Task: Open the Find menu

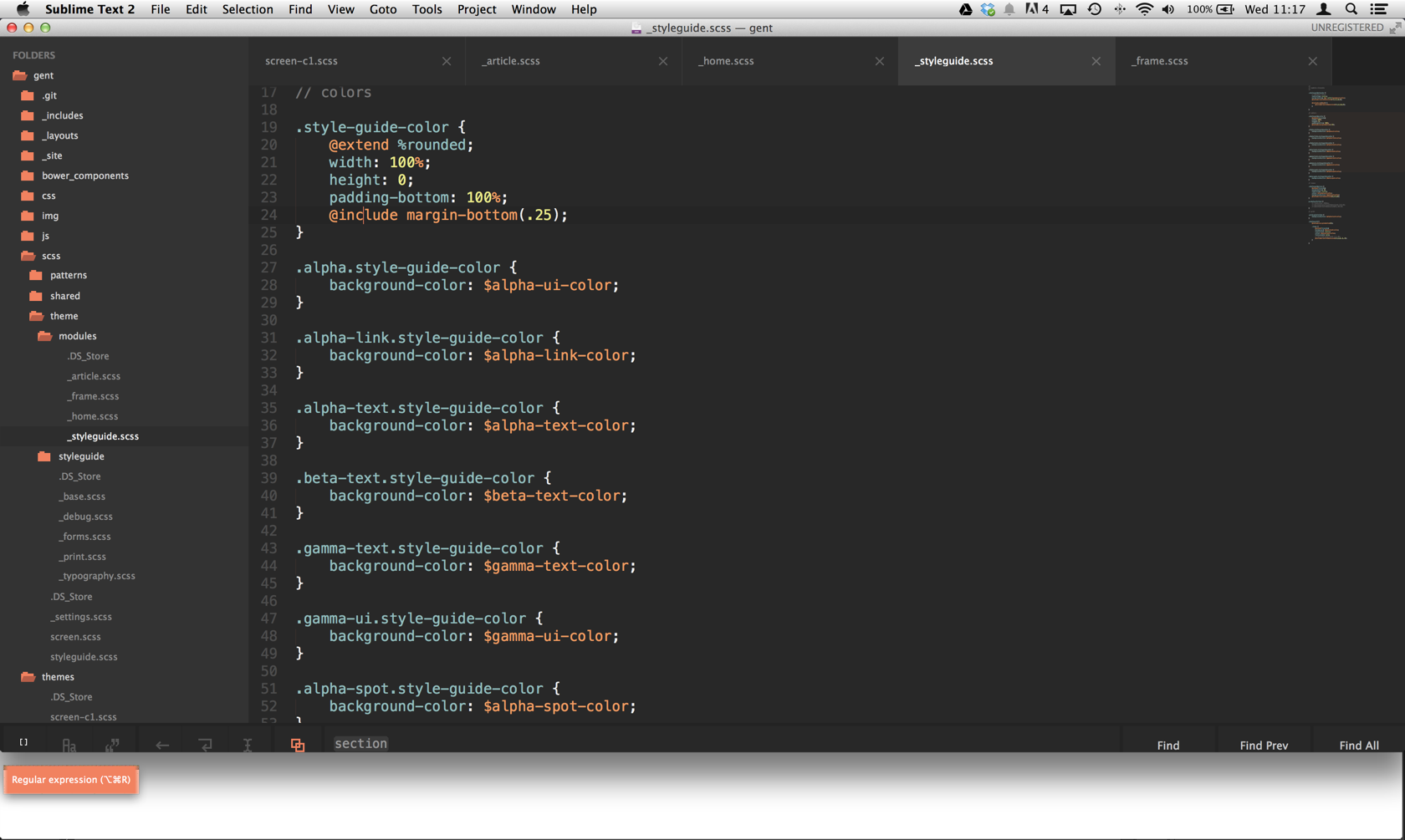Action: pos(299,9)
